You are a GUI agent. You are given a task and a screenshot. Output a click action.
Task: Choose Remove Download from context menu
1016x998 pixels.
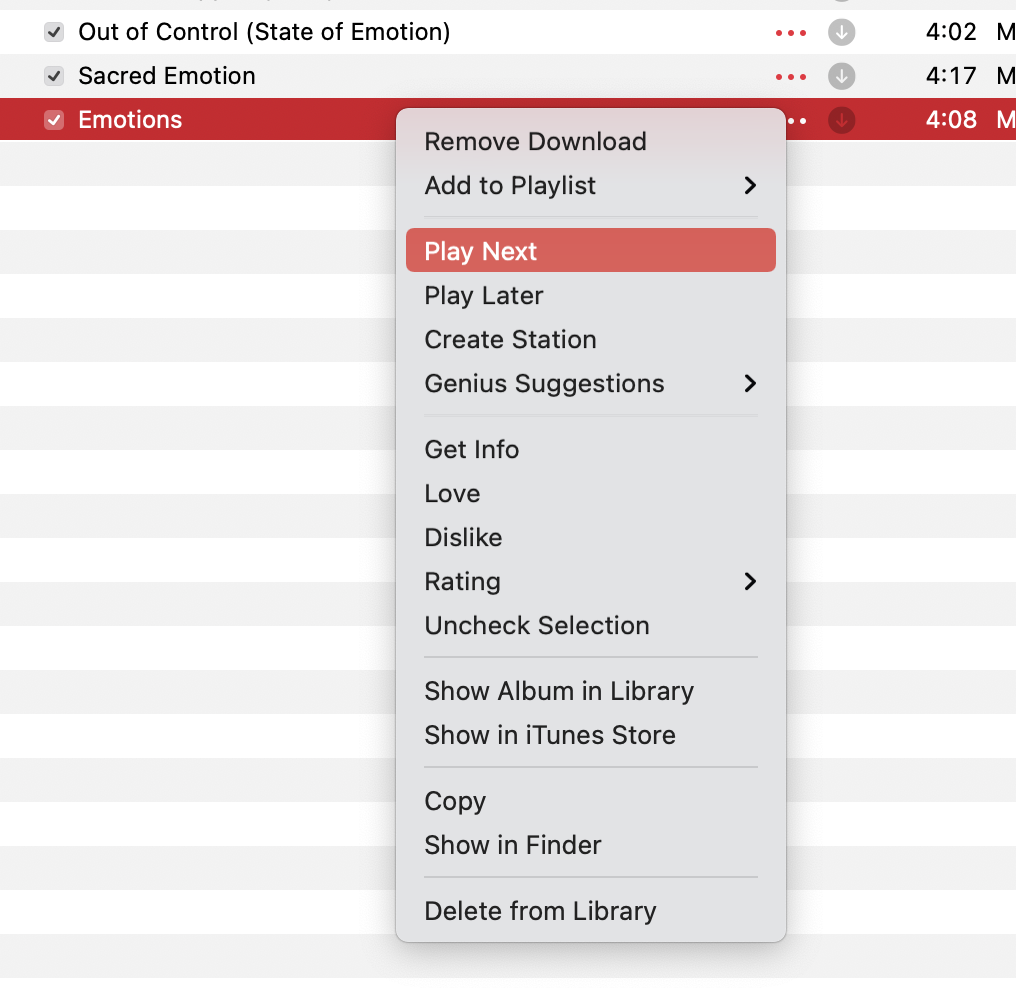(591, 141)
